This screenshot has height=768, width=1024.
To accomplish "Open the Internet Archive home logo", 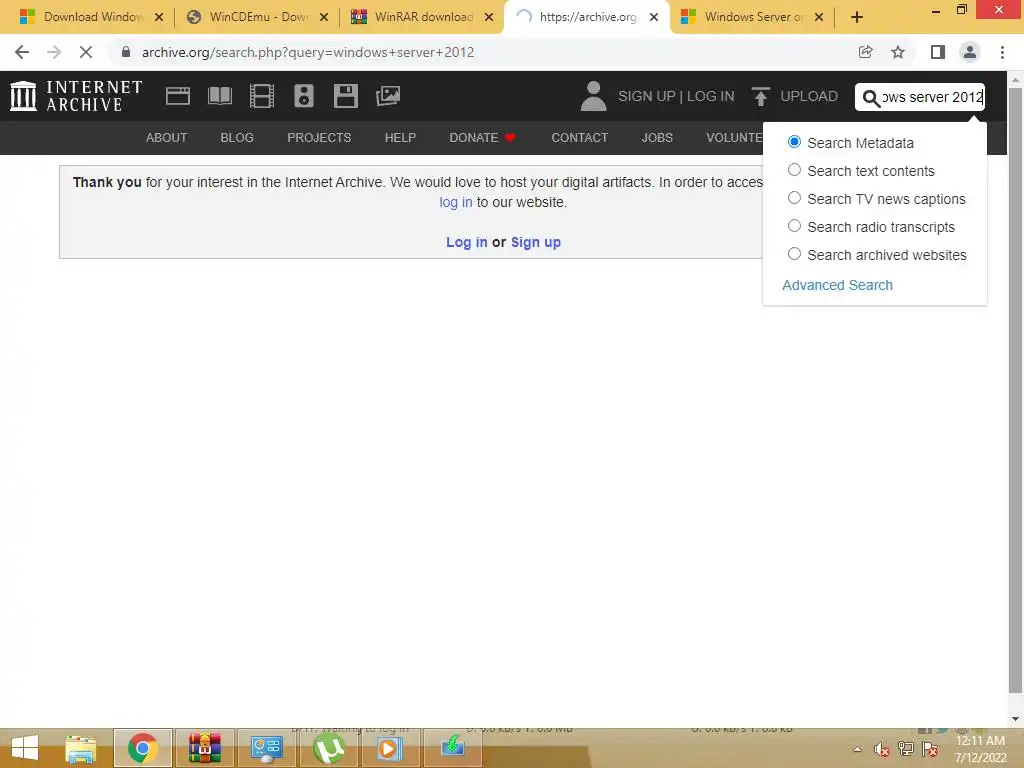I will pyautogui.click(x=76, y=96).
